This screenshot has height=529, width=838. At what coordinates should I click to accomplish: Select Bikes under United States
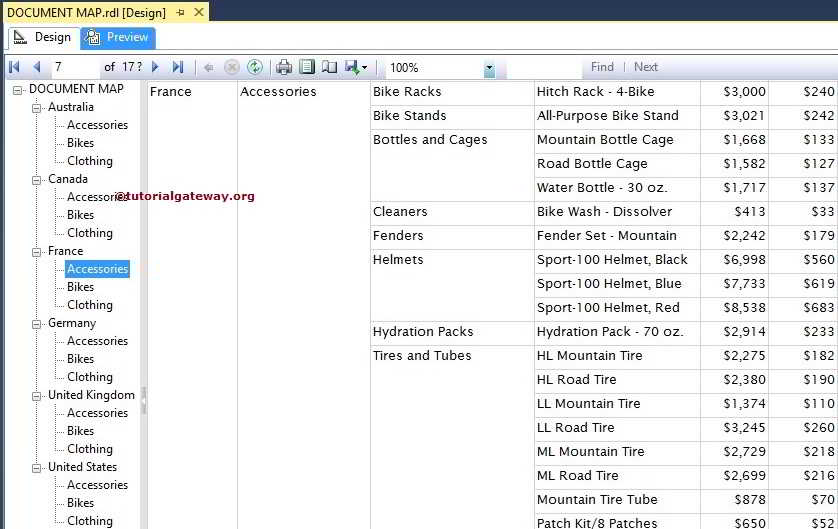click(80, 503)
